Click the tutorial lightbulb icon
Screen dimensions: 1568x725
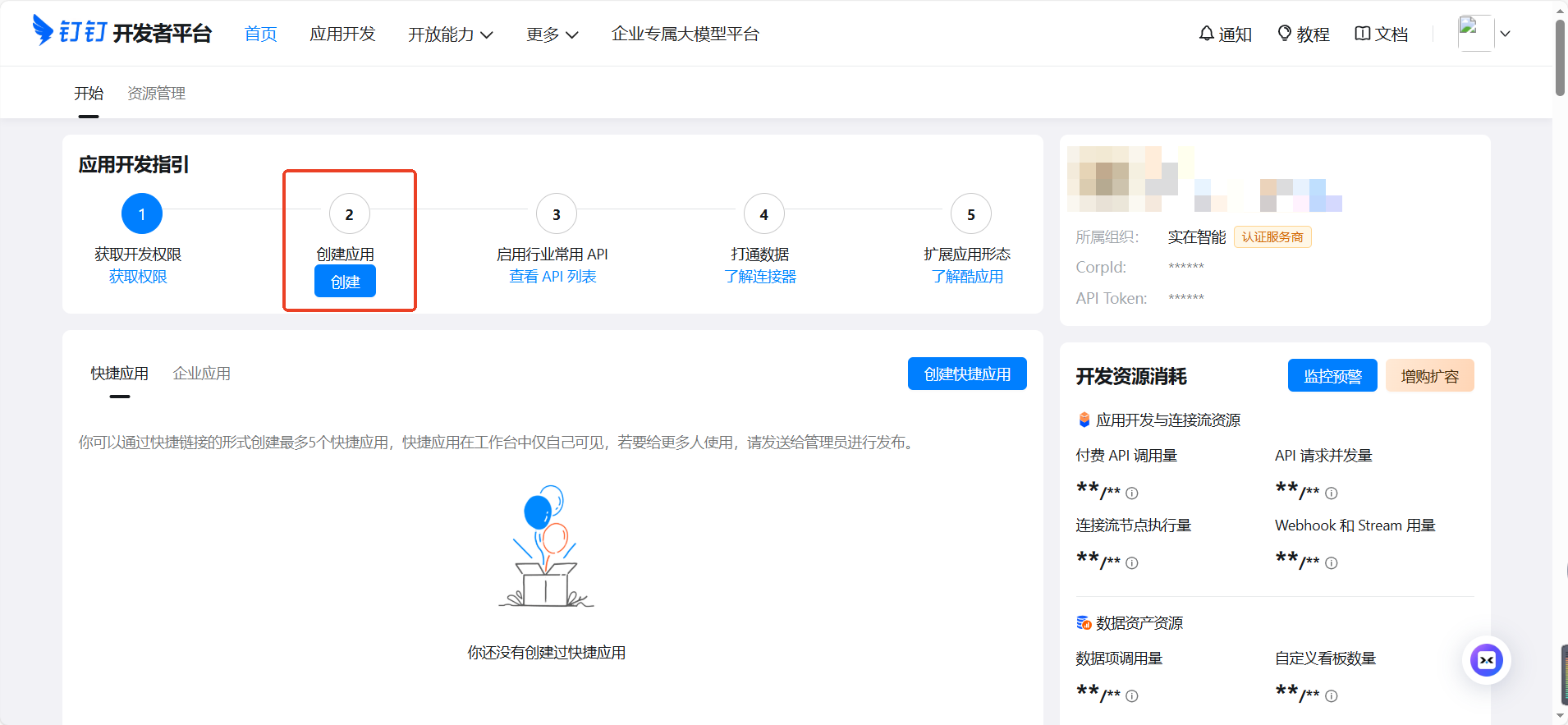(1285, 34)
